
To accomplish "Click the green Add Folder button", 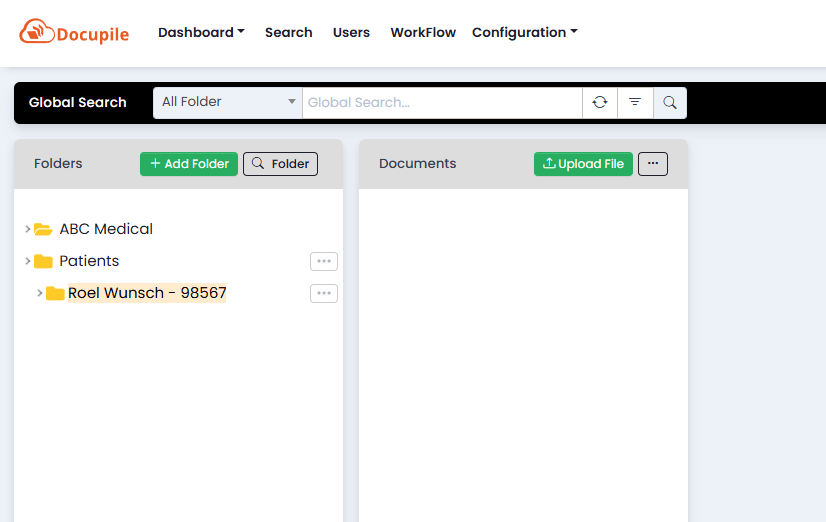I will (x=189, y=164).
